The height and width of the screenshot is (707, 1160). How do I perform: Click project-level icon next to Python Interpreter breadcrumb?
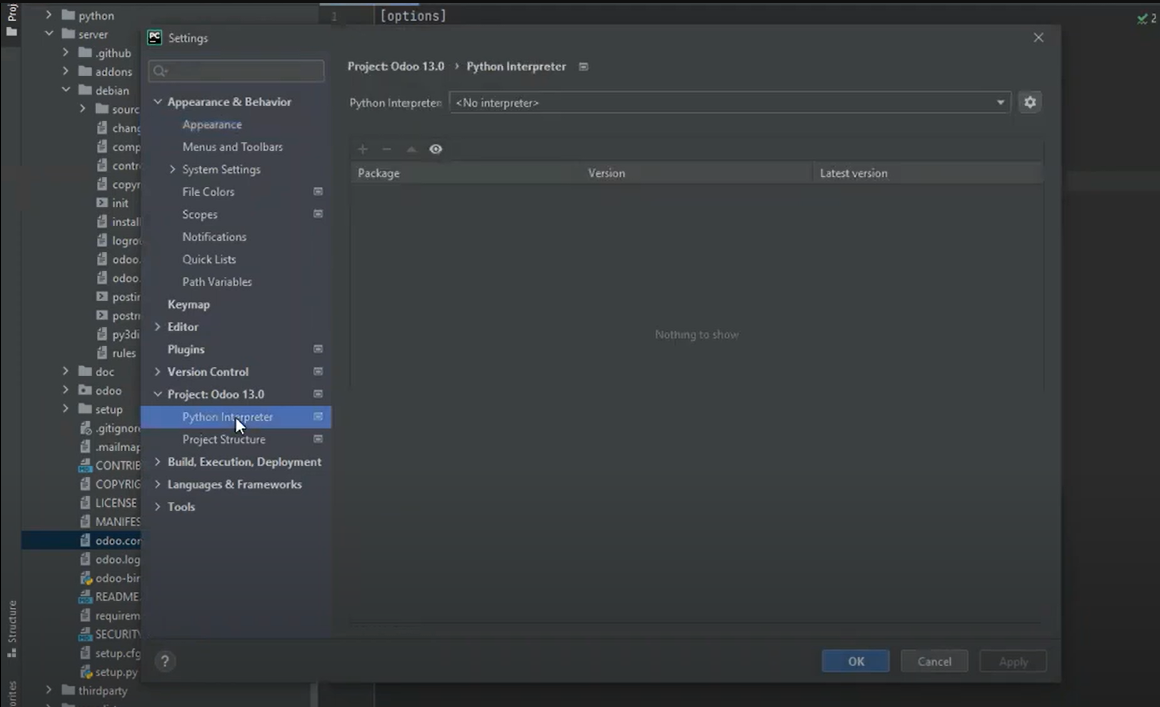584,67
